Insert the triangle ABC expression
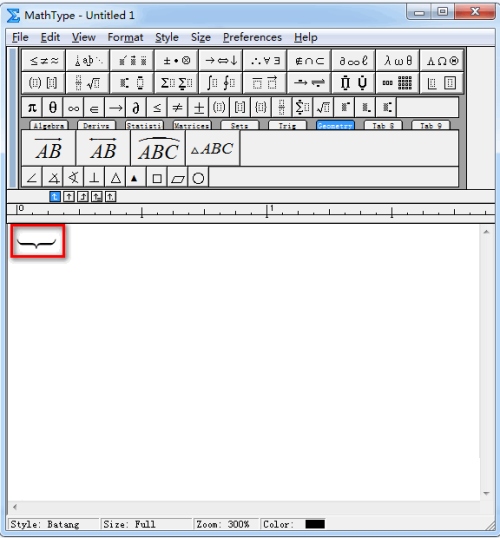500x538 pixels. [x=213, y=148]
